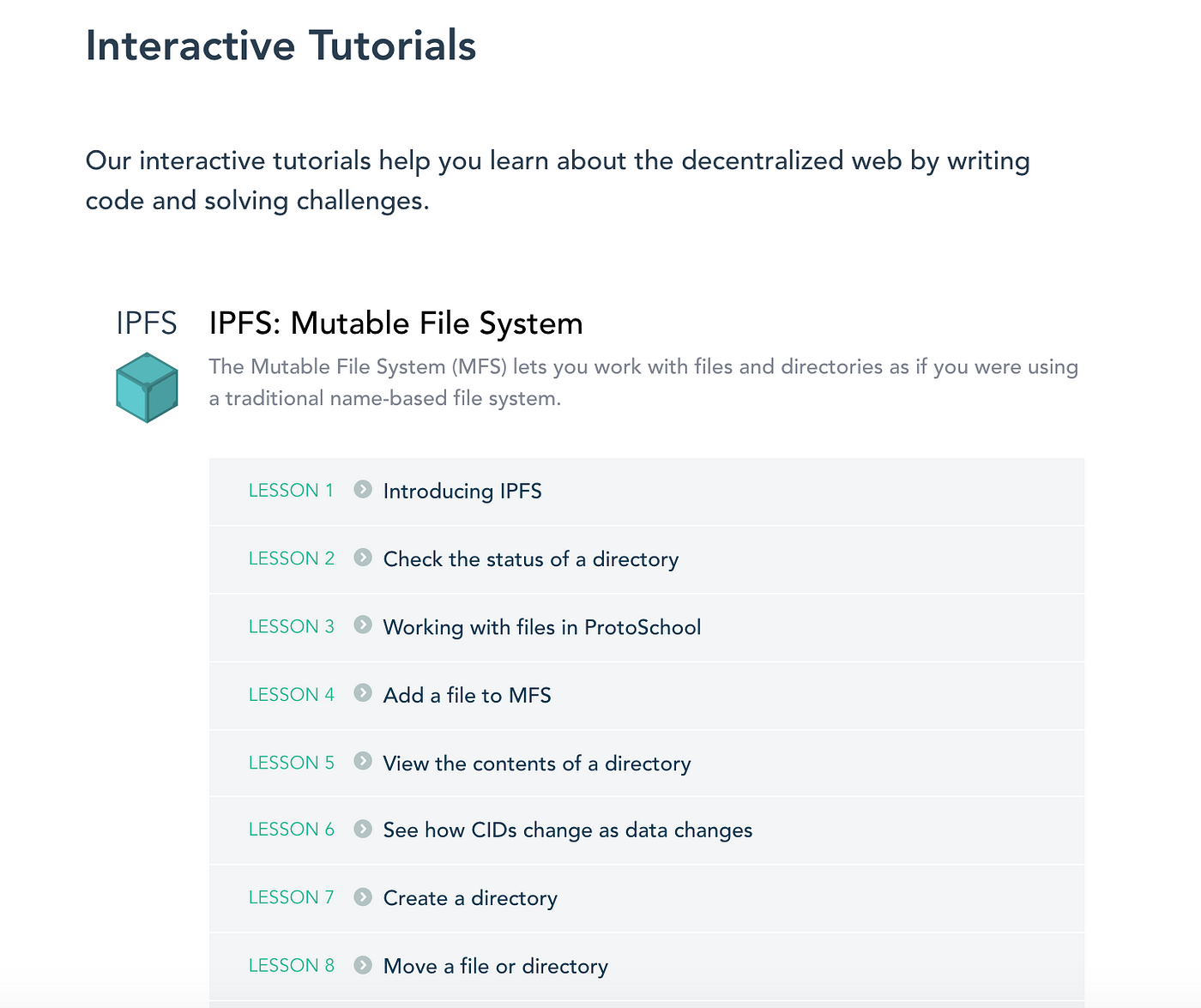
Task: Open lesson Check the status of a directory
Action: (x=531, y=559)
